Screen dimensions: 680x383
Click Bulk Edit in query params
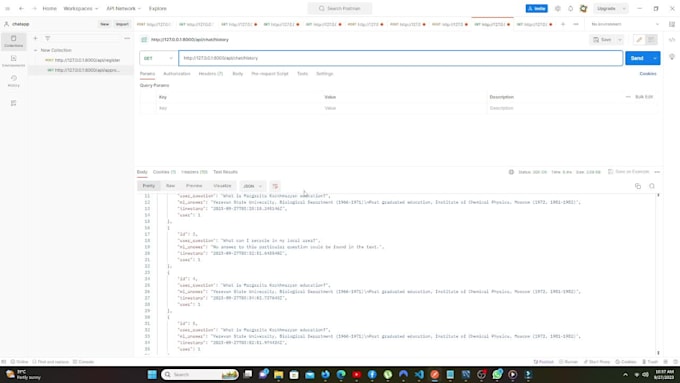coord(644,97)
